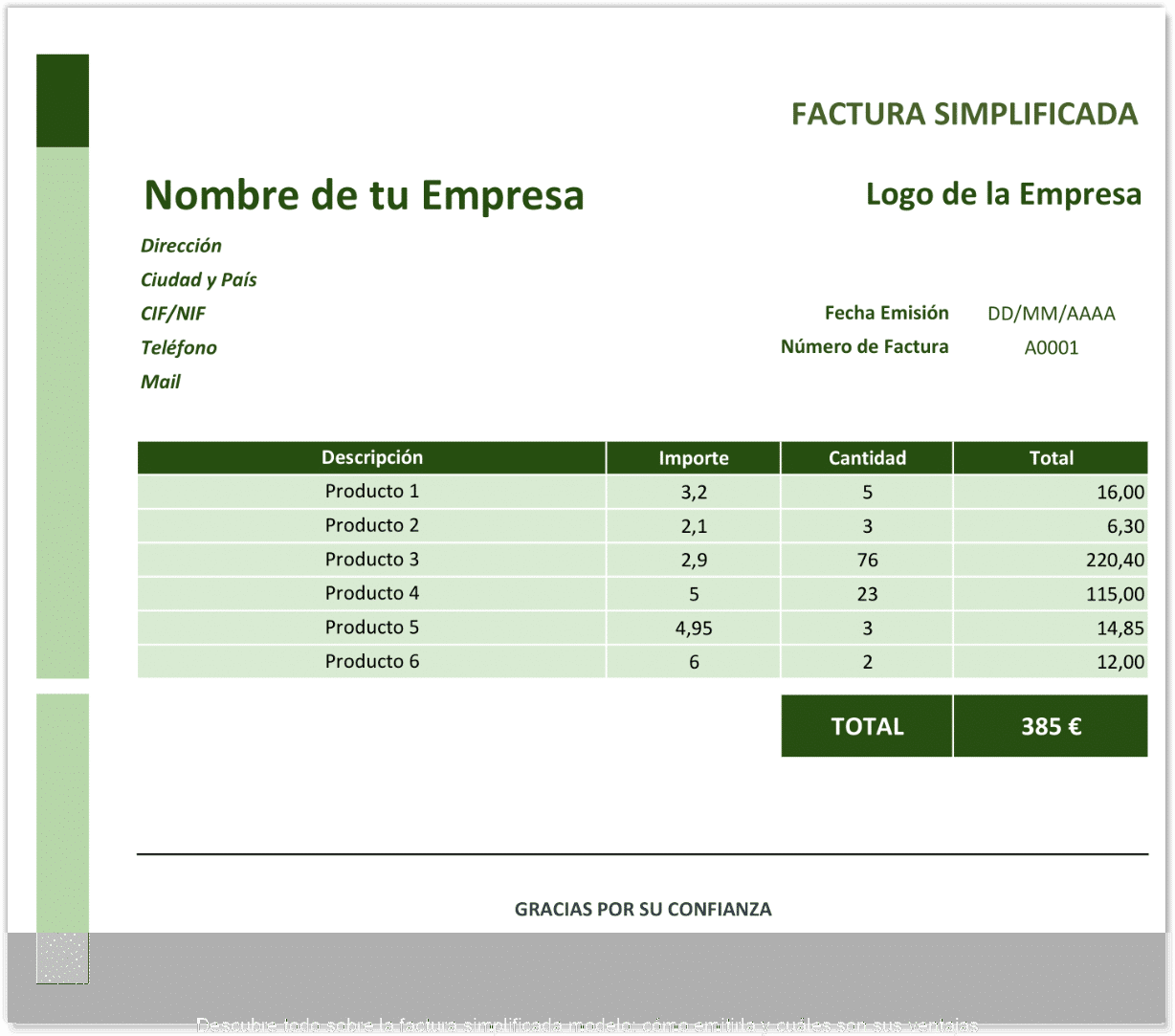The width and height of the screenshot is (1175, 1036).
Task: Click the FACTURA SIMPLIFICADA title
Action: [x=964, y=114]
